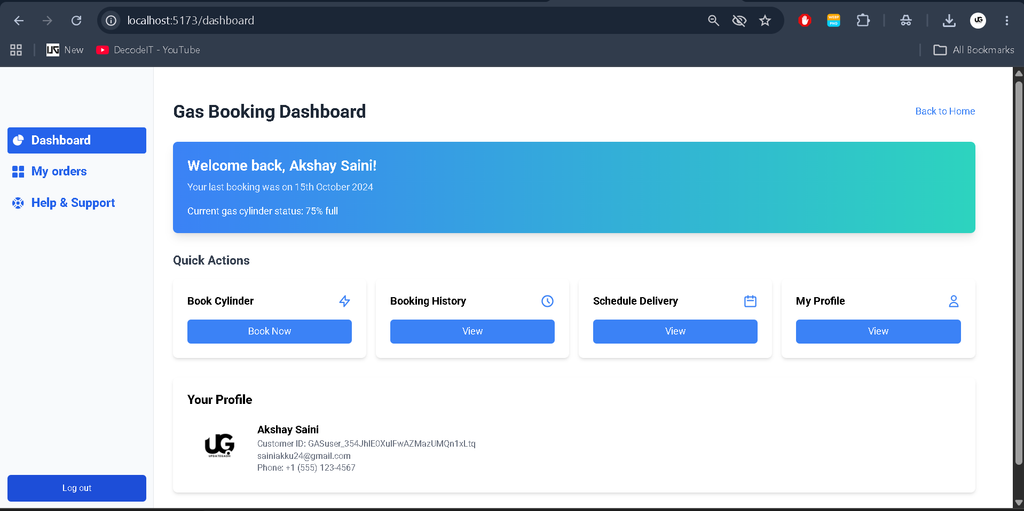
Task: Click the Your Profile heading
Action: click(219, 400)
